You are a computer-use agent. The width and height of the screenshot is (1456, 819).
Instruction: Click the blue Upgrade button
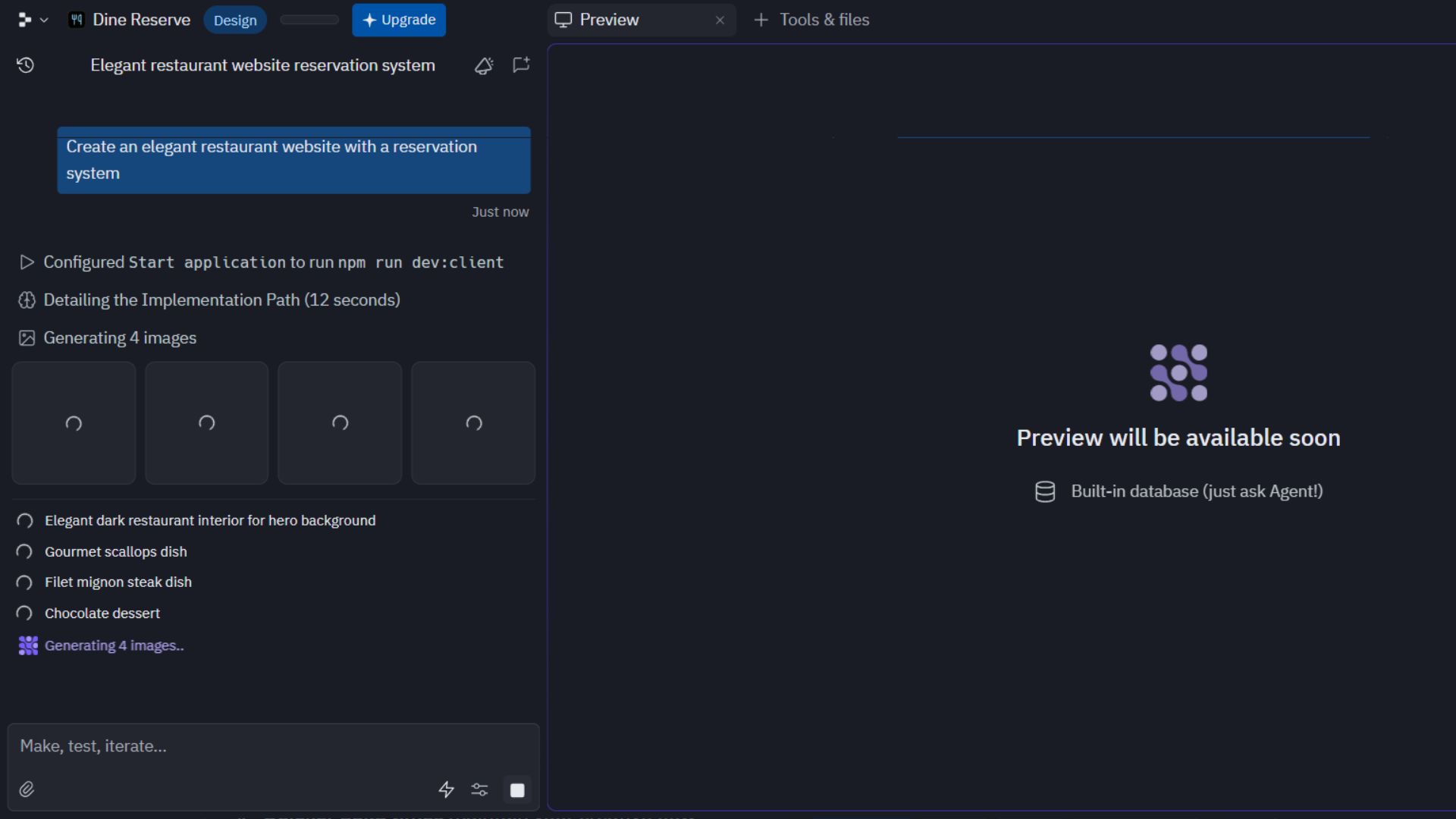[399, 20]
